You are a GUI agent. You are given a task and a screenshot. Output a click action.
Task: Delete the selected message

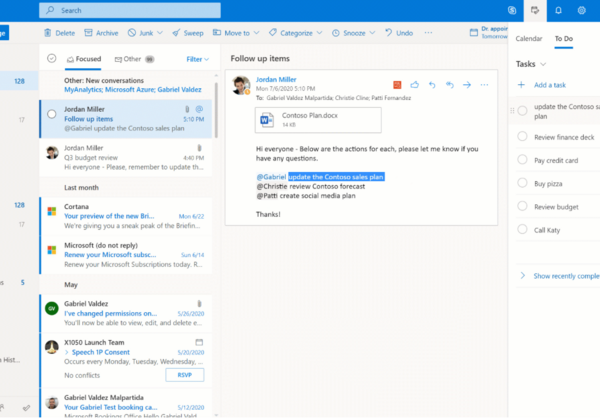coord(59,33)
